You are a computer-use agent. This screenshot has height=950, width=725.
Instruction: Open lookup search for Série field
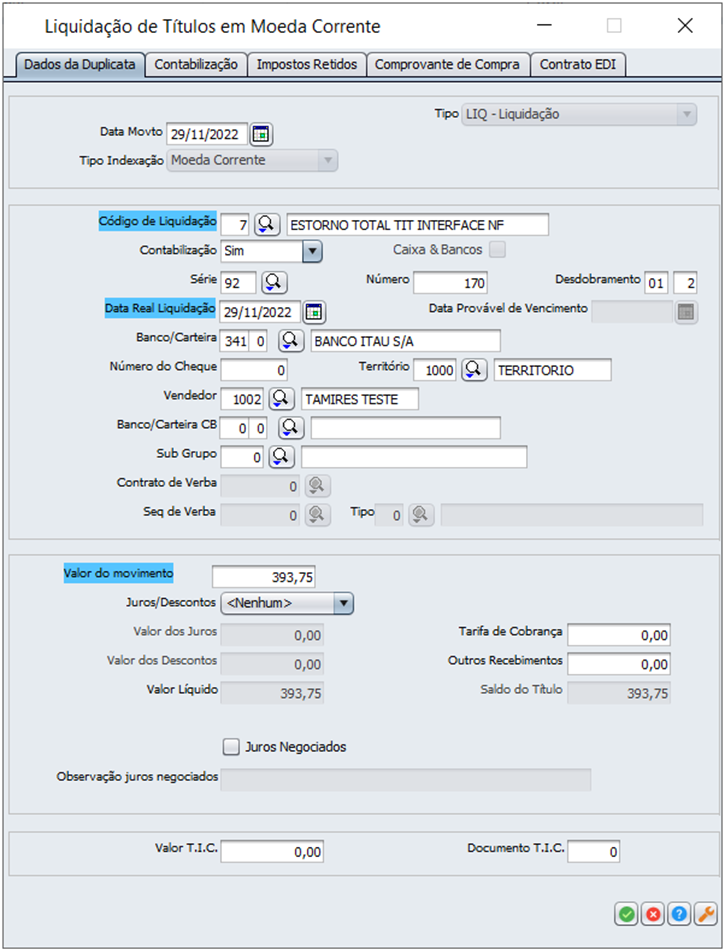(x=274, y=282)
